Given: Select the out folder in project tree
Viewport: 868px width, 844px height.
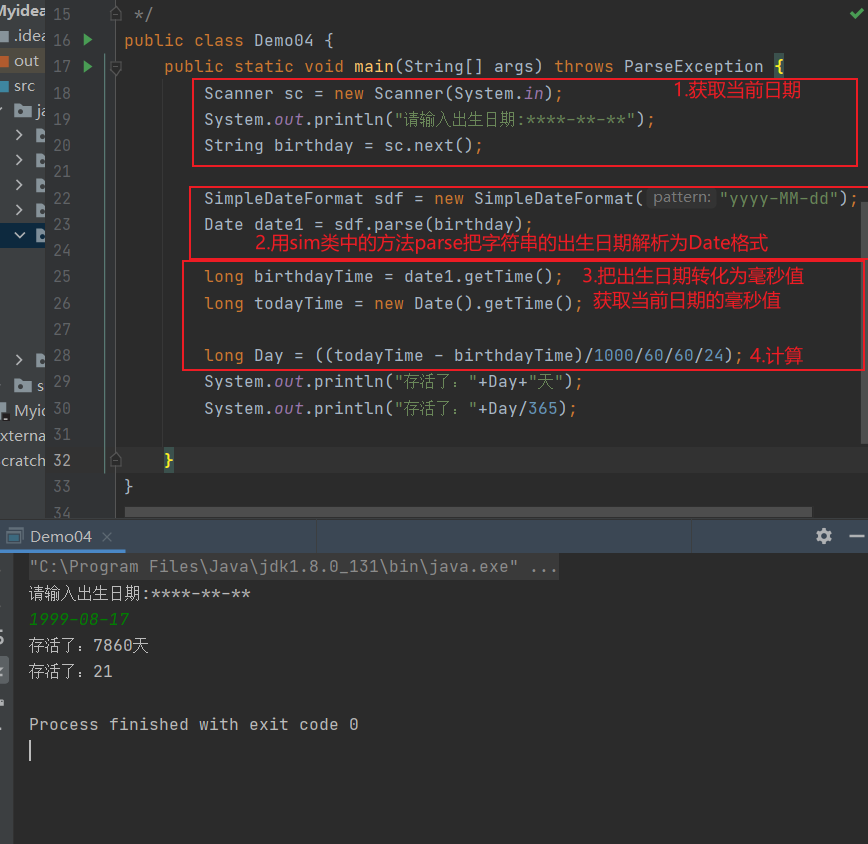Looking at the screenshot, I should (22, 61).
